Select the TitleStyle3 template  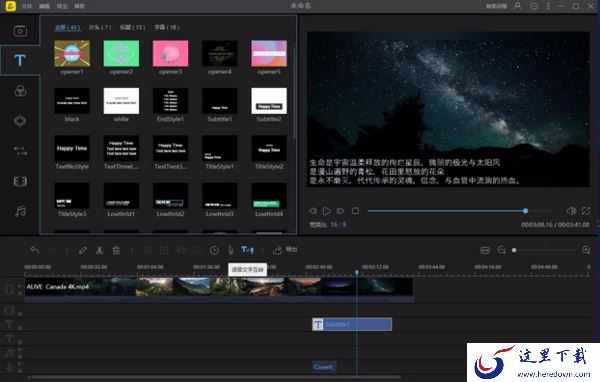72,196
